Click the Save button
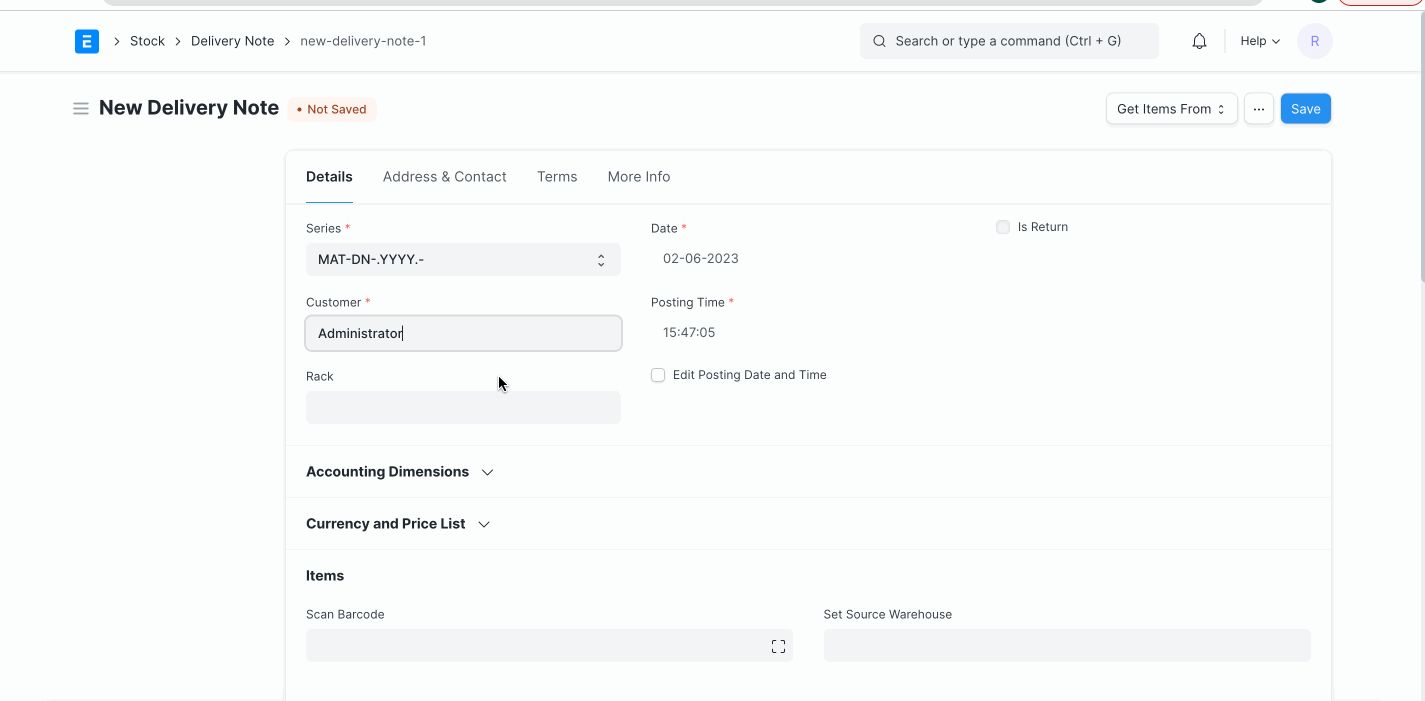Screen dimensions: 1425x701 (1305, 108)
